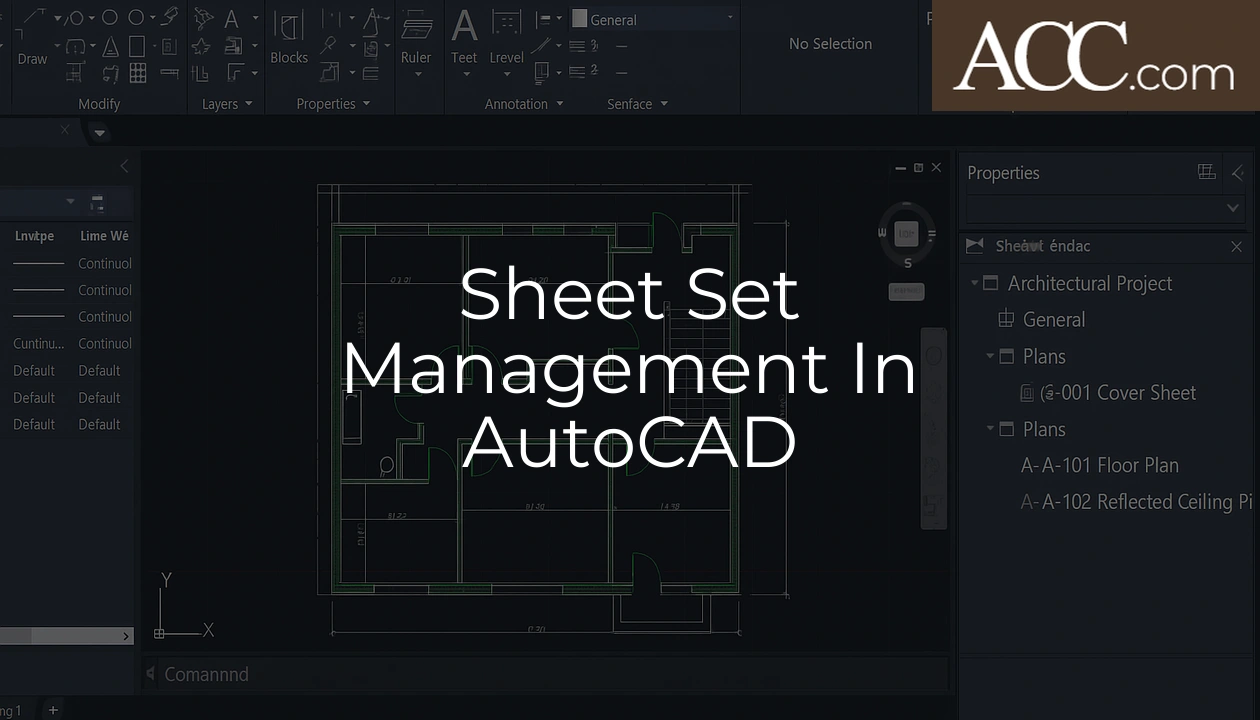This screenshot has height=720, width=1260.
Task: Click the ViewCube top face
Action: click(906, 234)
